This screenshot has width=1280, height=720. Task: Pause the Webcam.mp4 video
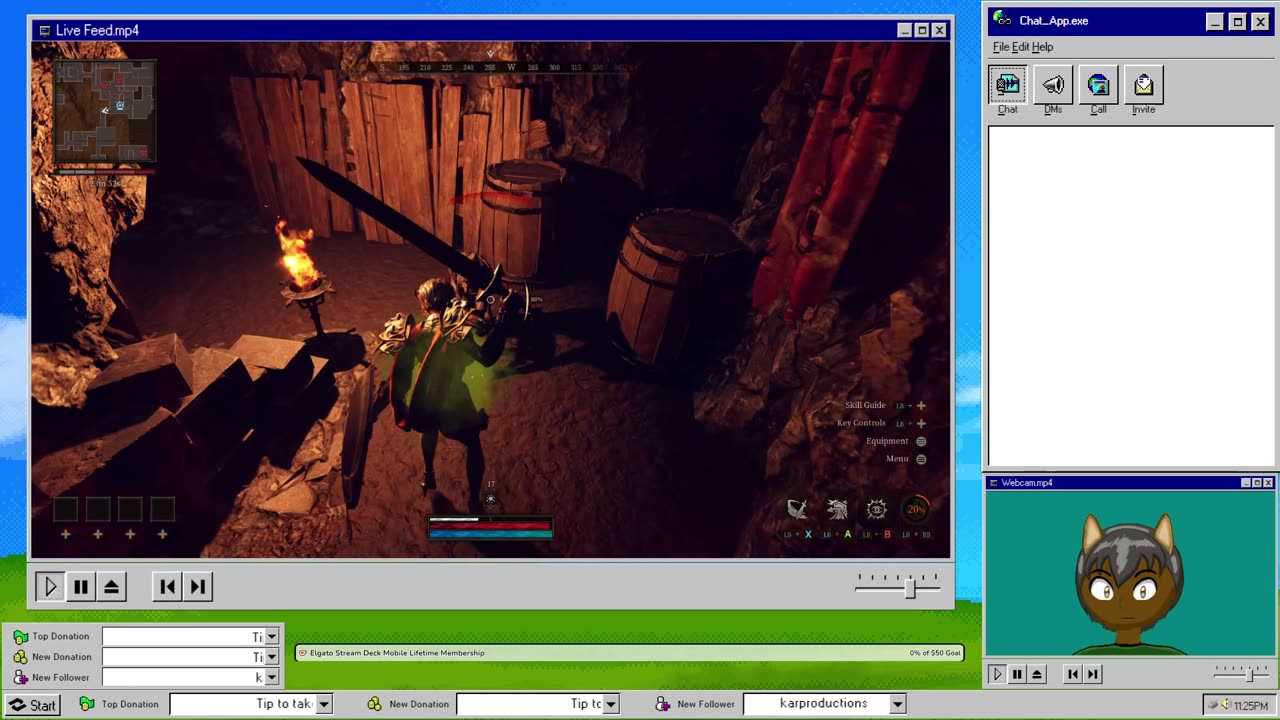[1017, 674]
